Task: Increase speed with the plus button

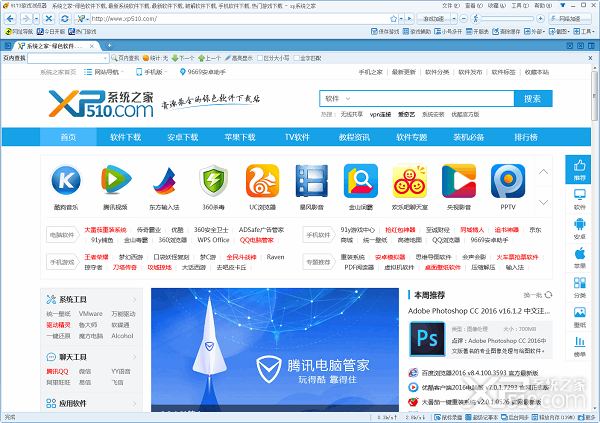Action: (x=540, y=18)
